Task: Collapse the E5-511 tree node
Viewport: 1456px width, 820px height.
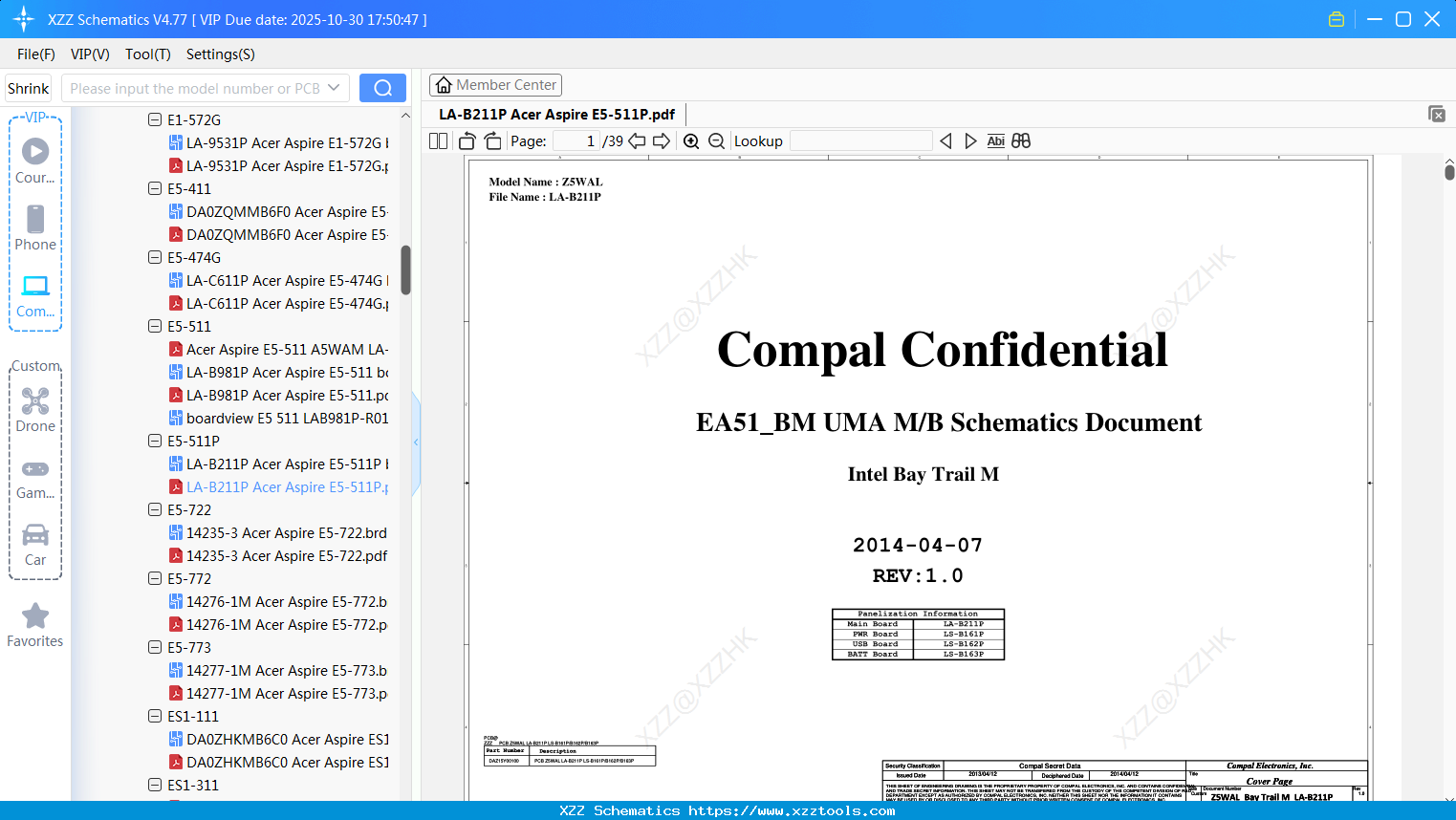Action: 155,327
